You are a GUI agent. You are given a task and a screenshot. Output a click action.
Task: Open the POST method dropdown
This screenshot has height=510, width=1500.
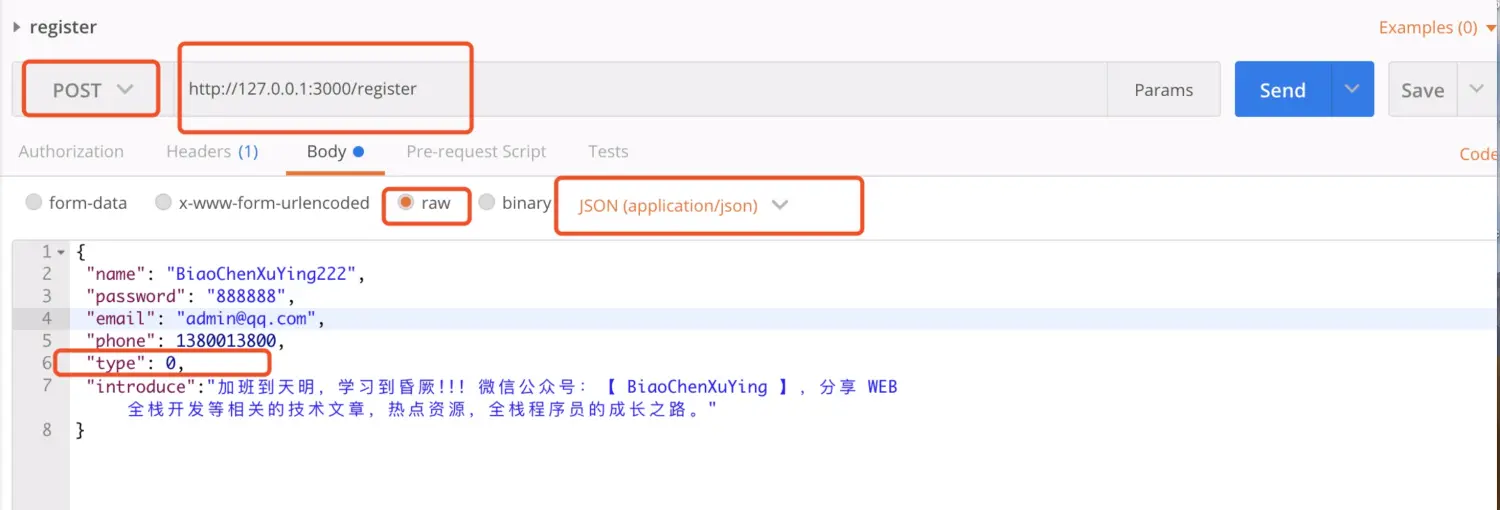(92, 90)
